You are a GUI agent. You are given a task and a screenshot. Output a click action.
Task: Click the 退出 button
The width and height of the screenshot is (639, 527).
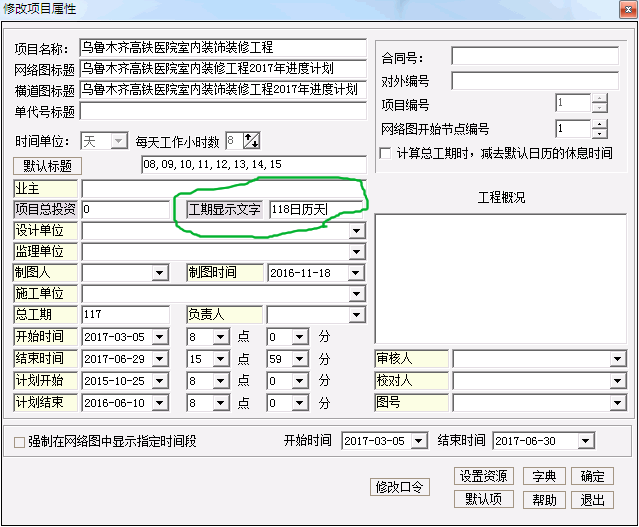pos(592,499)
